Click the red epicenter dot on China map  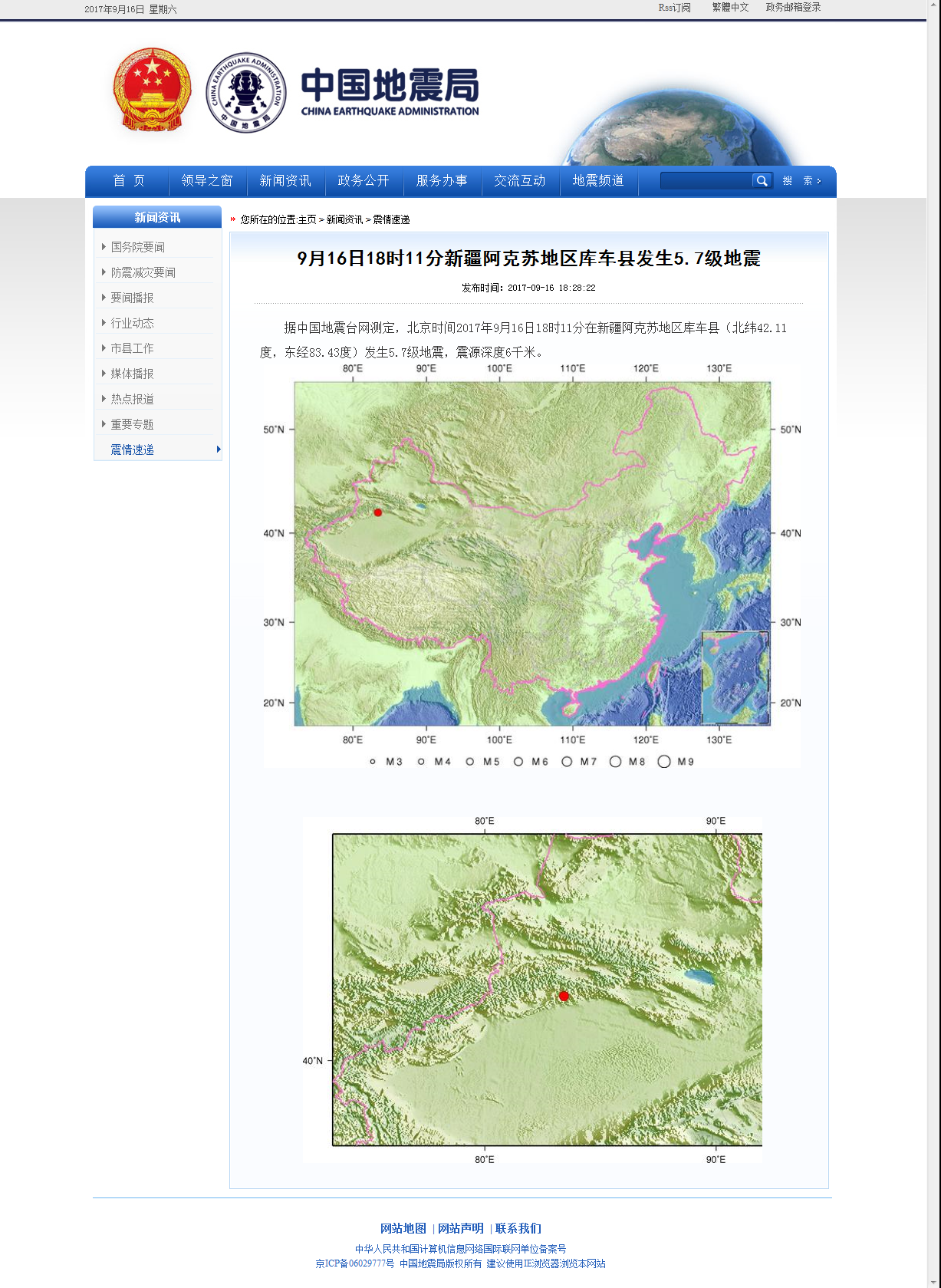click(x=377, y=512)
